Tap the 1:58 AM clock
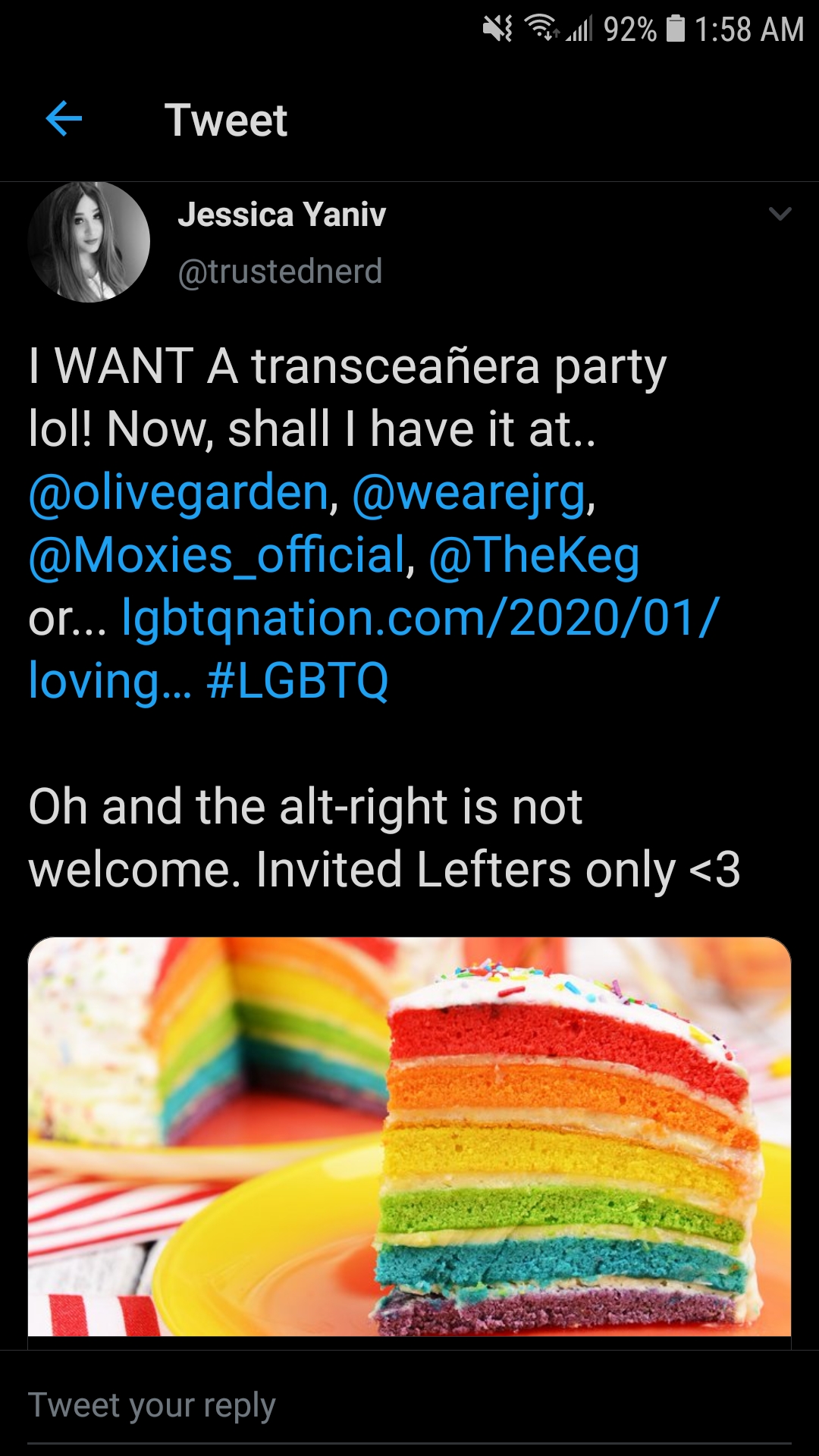 coord(748,30)
